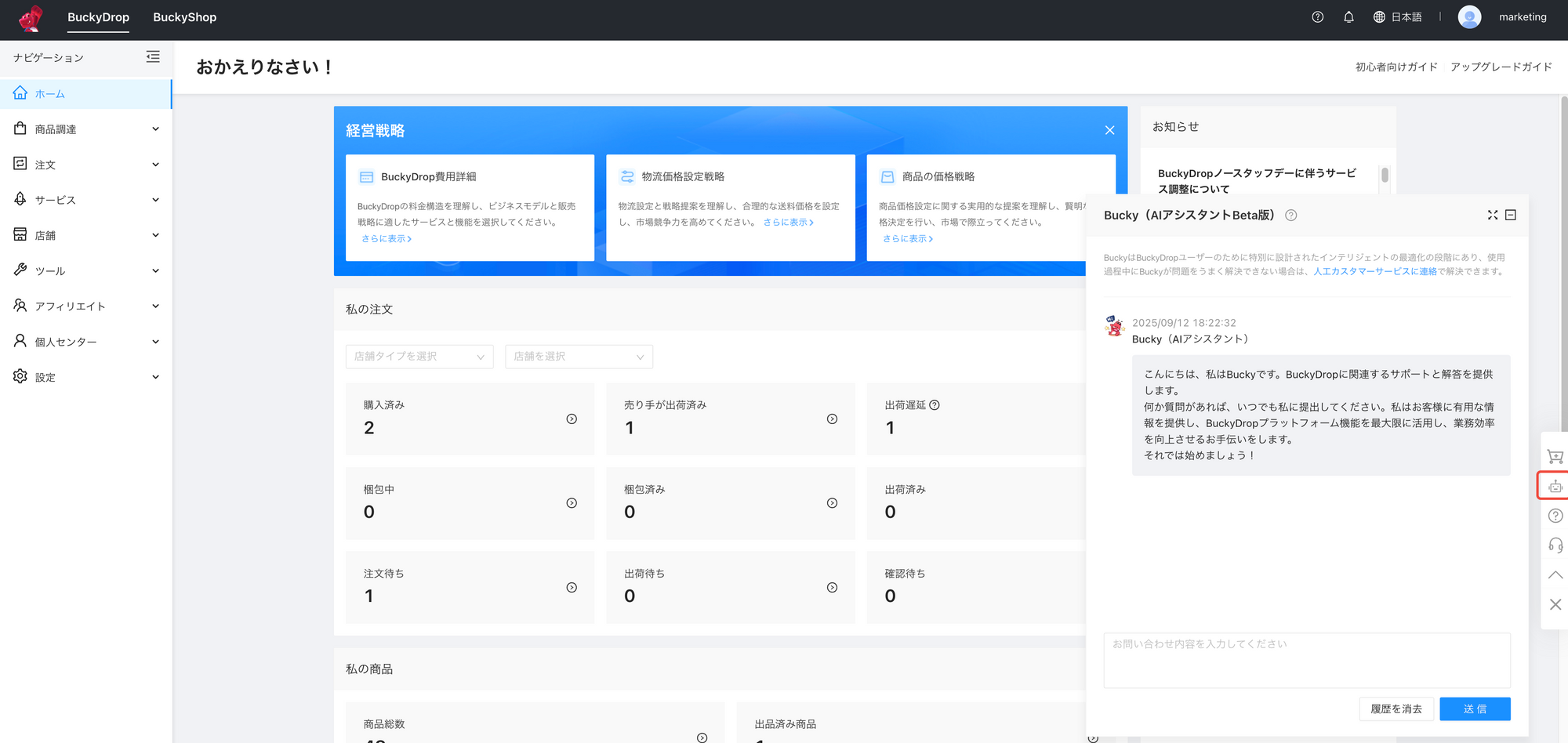1568x743 pixels.
Task: Click さらに表示 under 物流価格設定戦略
Action: 789,223
